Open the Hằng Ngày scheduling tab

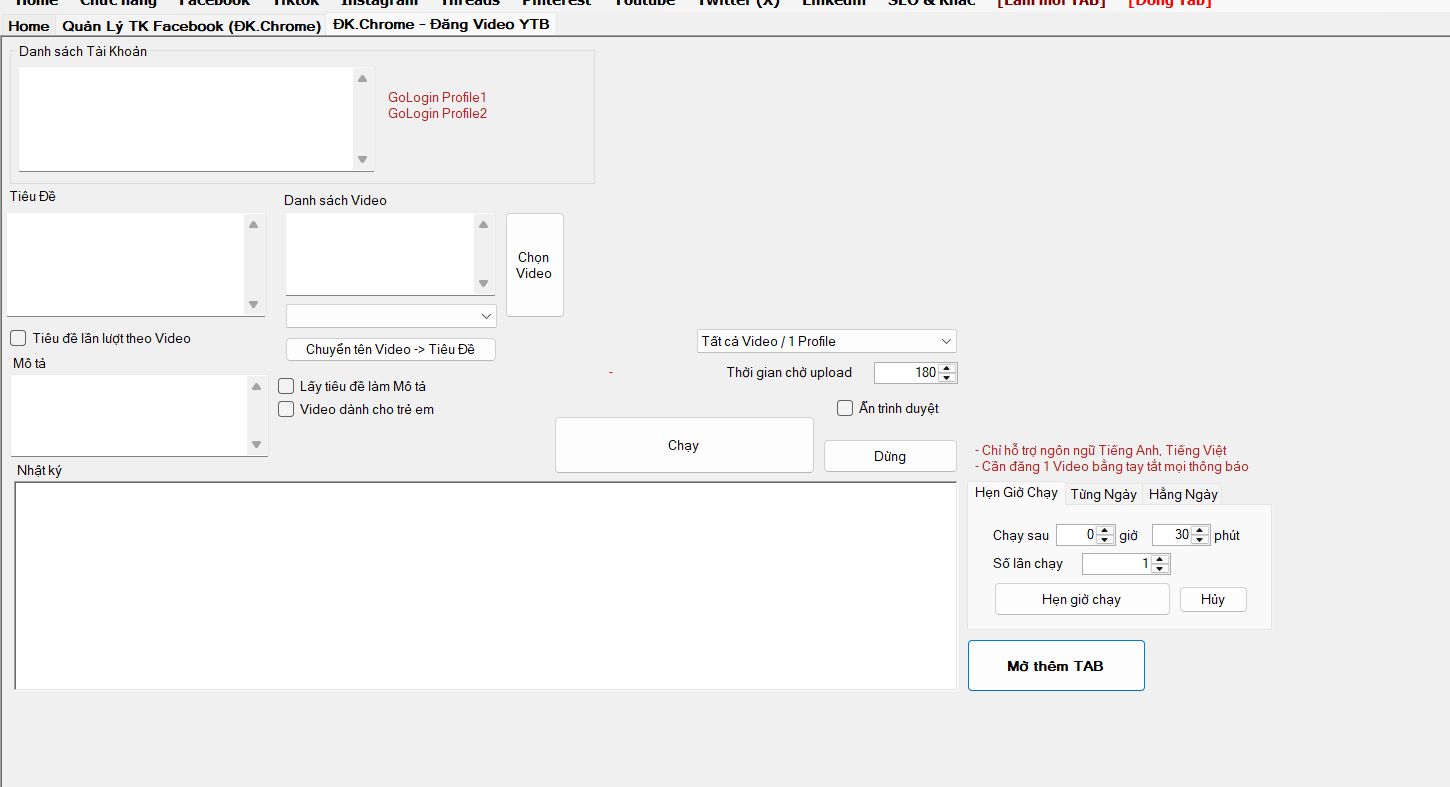(x=1183, y=494)
